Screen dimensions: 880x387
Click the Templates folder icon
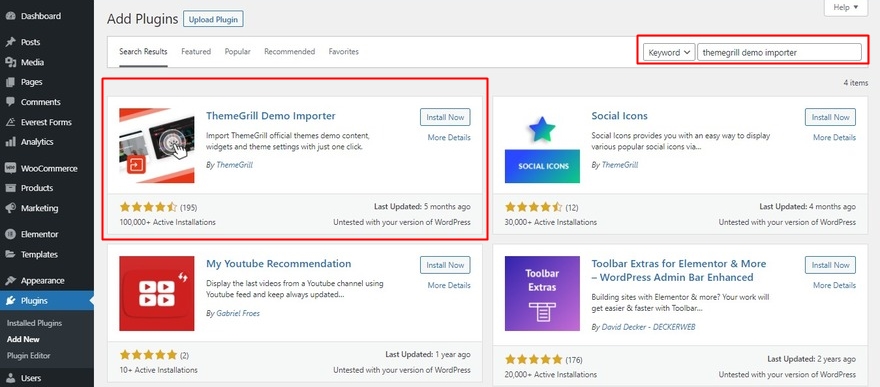[10, 254]
